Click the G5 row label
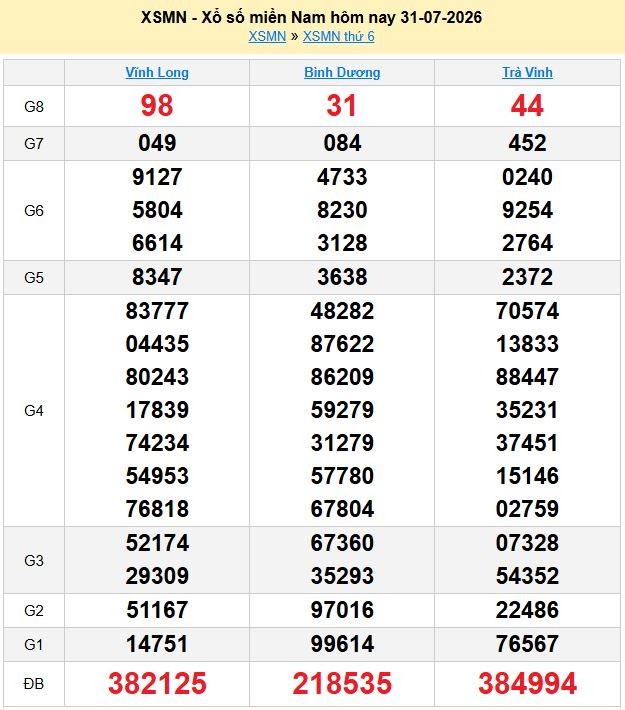The height and width of the screenshot is (710, 625). 34,278
